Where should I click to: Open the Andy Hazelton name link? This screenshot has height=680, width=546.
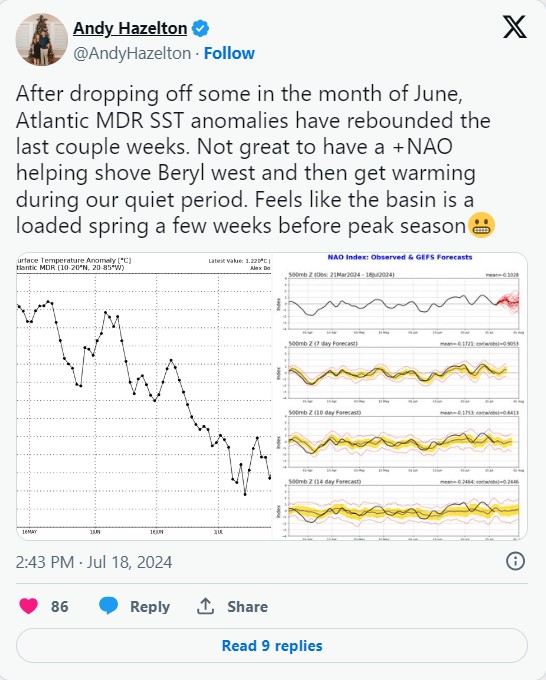tap(130, 29)
